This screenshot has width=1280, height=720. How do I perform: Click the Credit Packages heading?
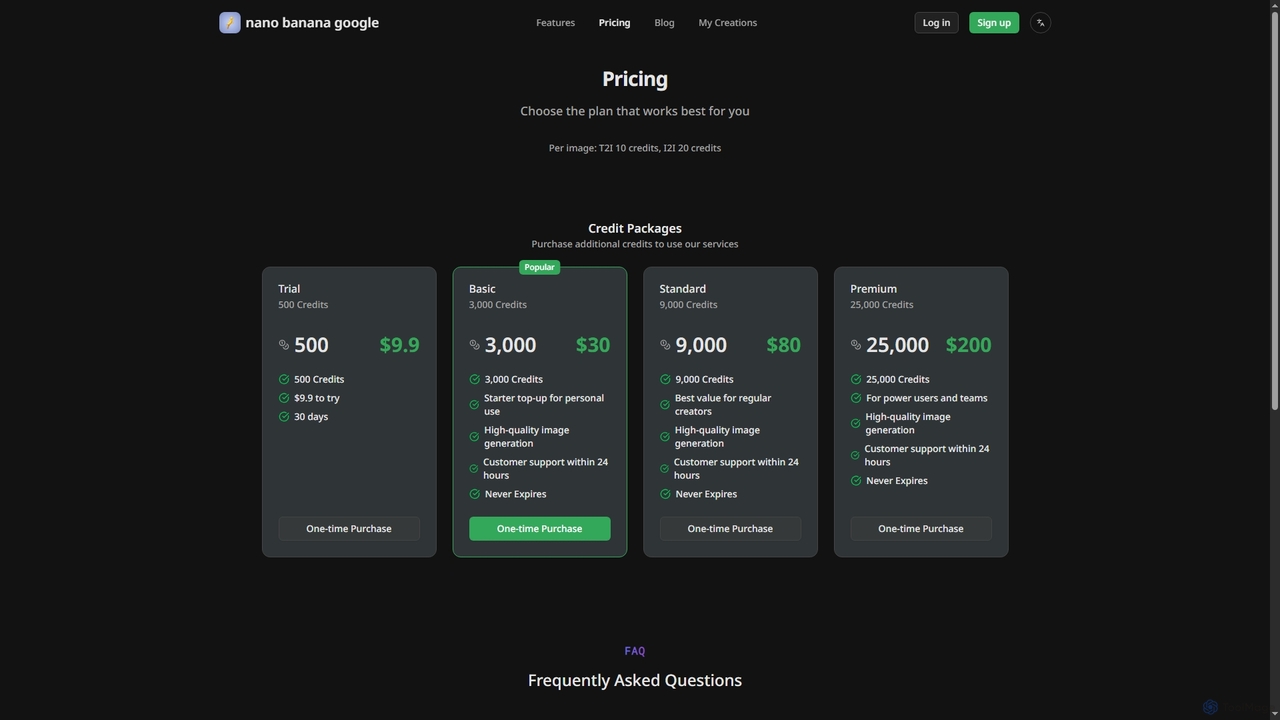[x=635, y=228]
